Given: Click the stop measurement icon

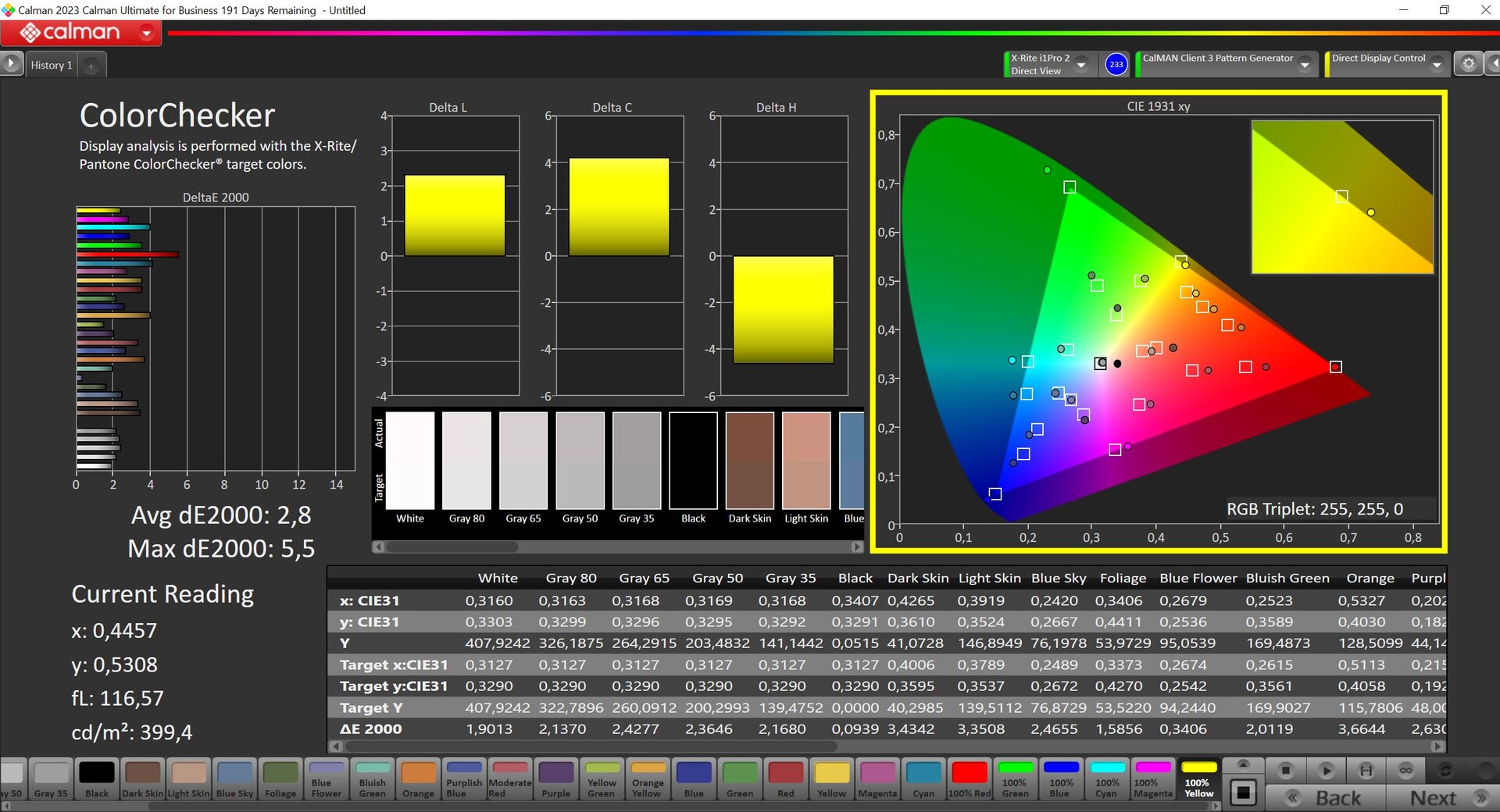Looking at the screenshot, I should click(x=1285, y=771).
